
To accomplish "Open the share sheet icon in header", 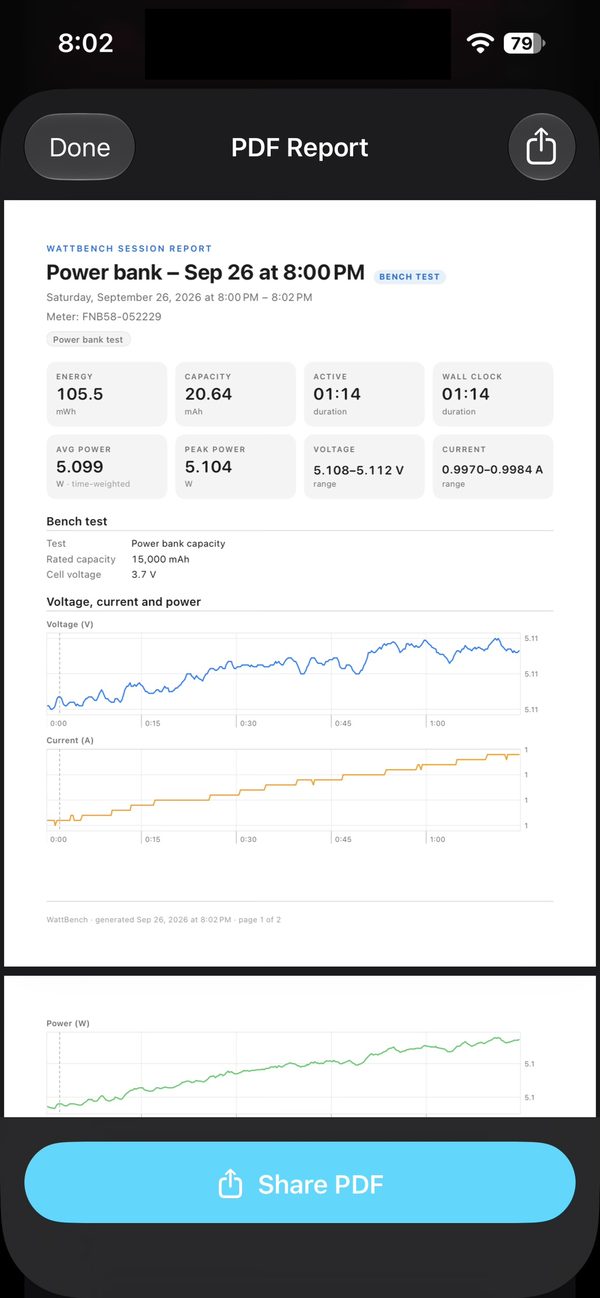I will 541,147.
